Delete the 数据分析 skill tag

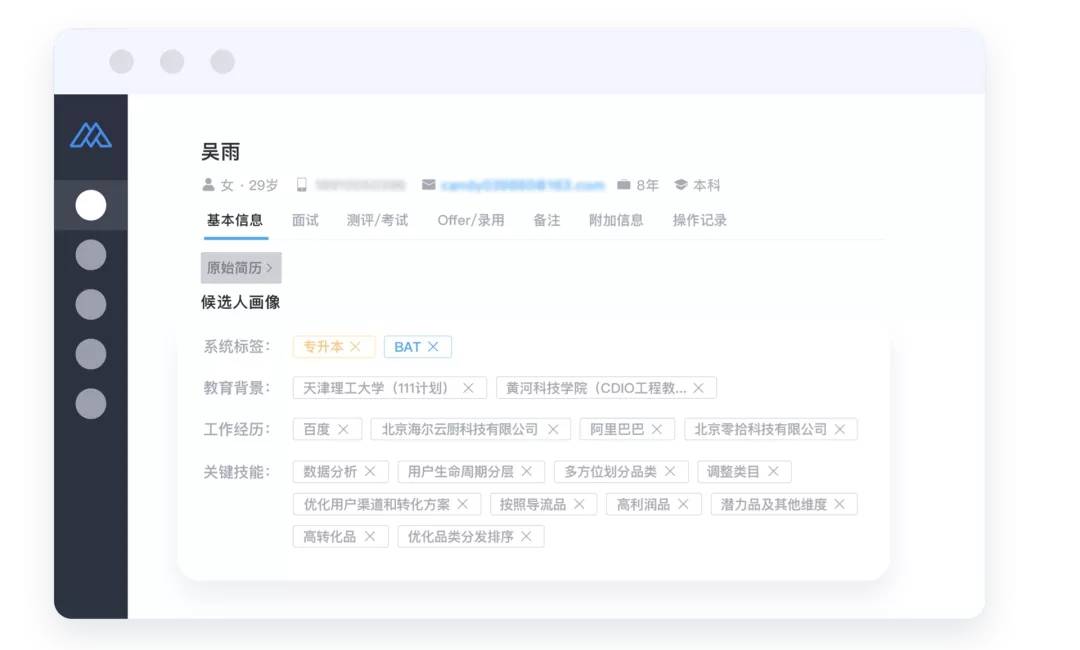pos(370,471)
